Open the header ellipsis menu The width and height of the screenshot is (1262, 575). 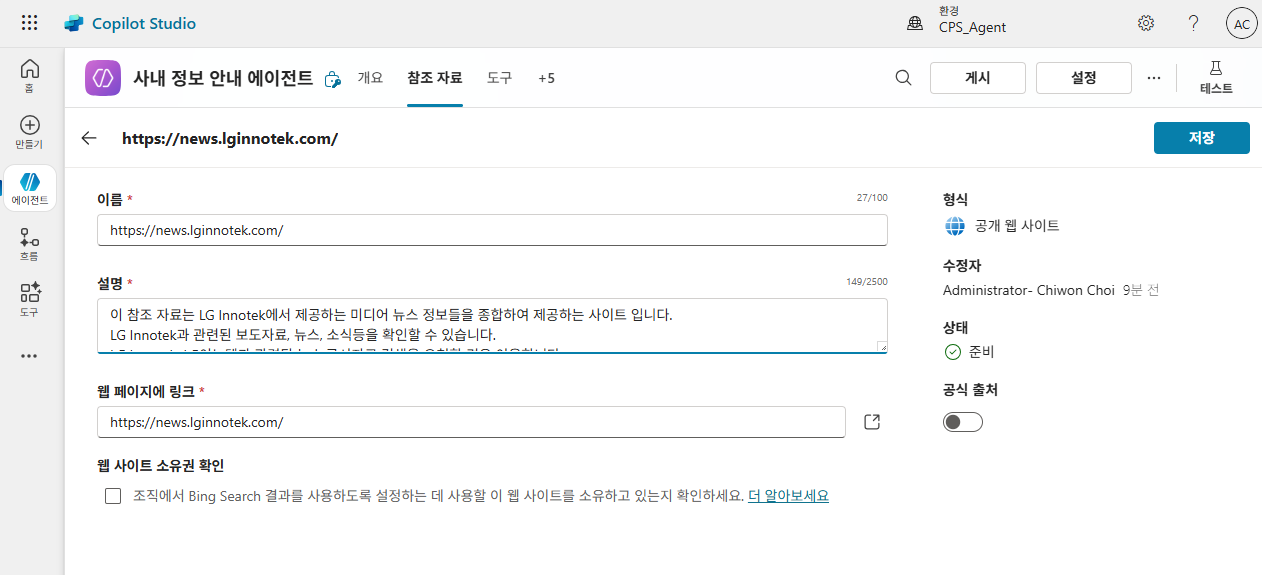(x=1154, y=78)
